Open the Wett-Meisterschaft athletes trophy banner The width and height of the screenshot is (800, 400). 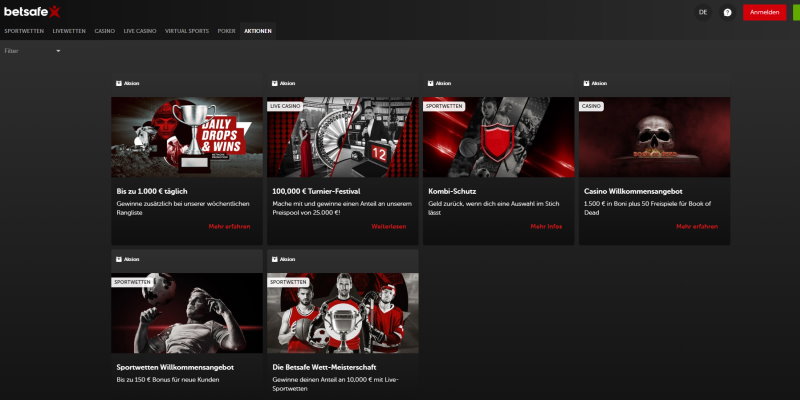(x=343, y=313)
